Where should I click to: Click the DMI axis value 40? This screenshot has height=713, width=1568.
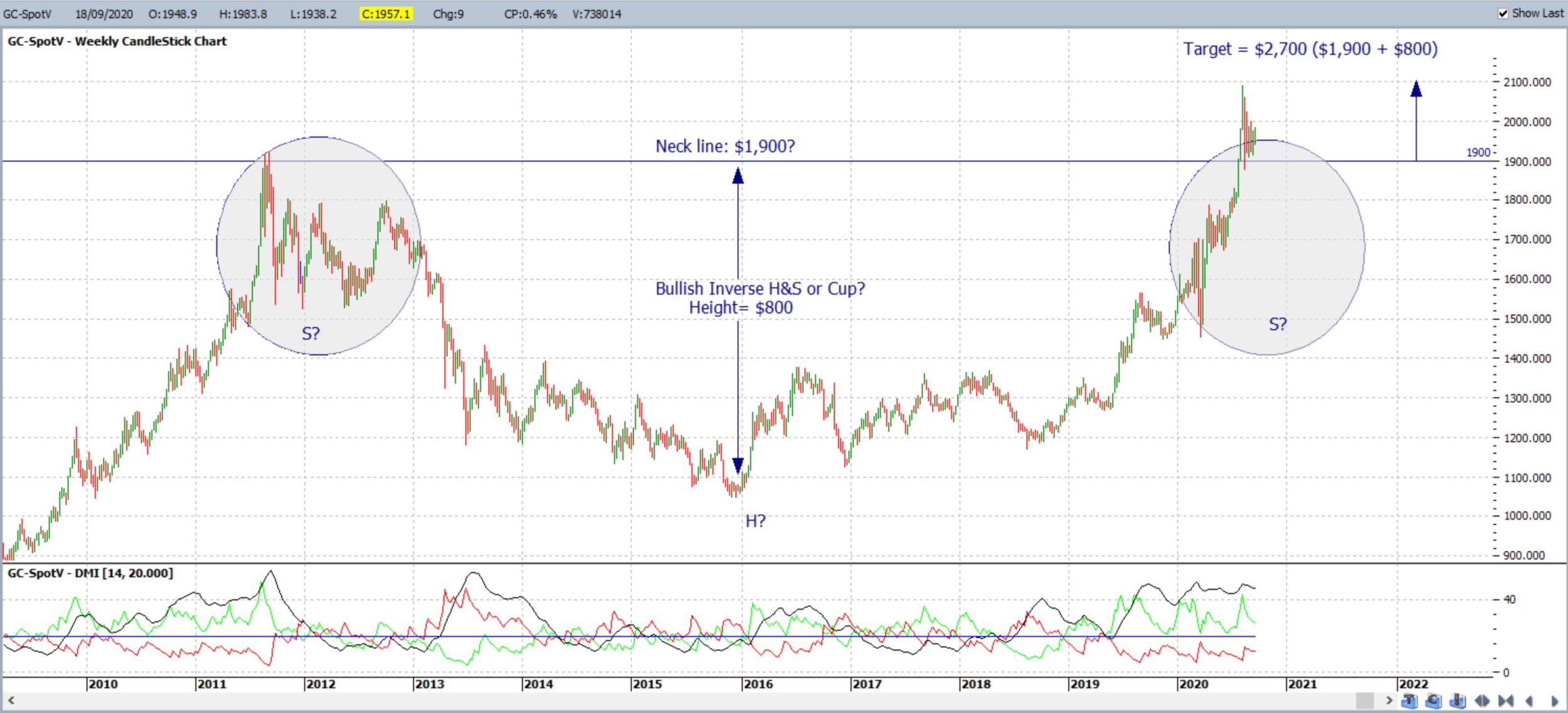tap(1510, 599)
